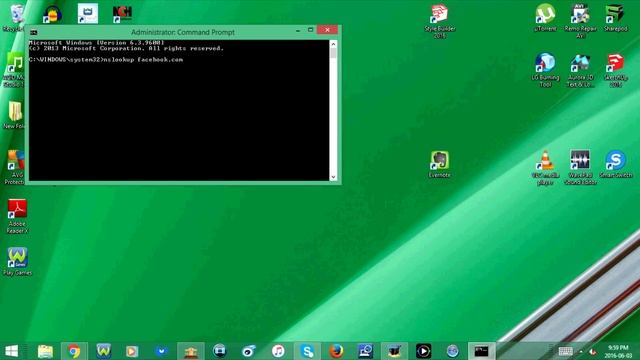Screen dimensions: 640x360
Task: Show hidden system tray icons
Action: tap(581, 351)
